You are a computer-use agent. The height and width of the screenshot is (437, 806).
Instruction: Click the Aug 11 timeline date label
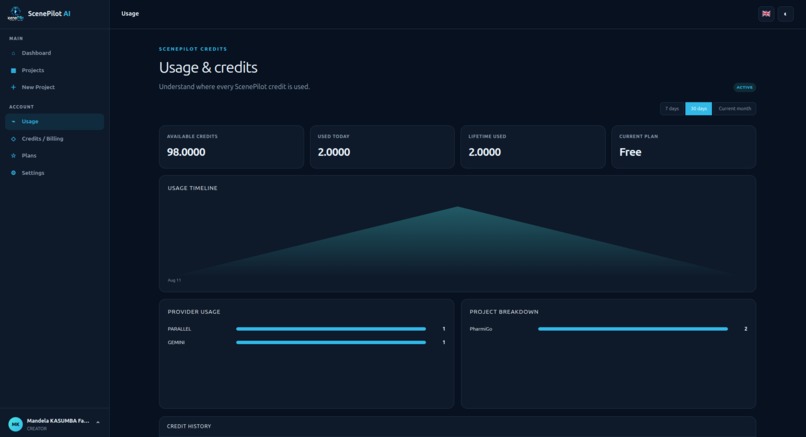[174, 280]
